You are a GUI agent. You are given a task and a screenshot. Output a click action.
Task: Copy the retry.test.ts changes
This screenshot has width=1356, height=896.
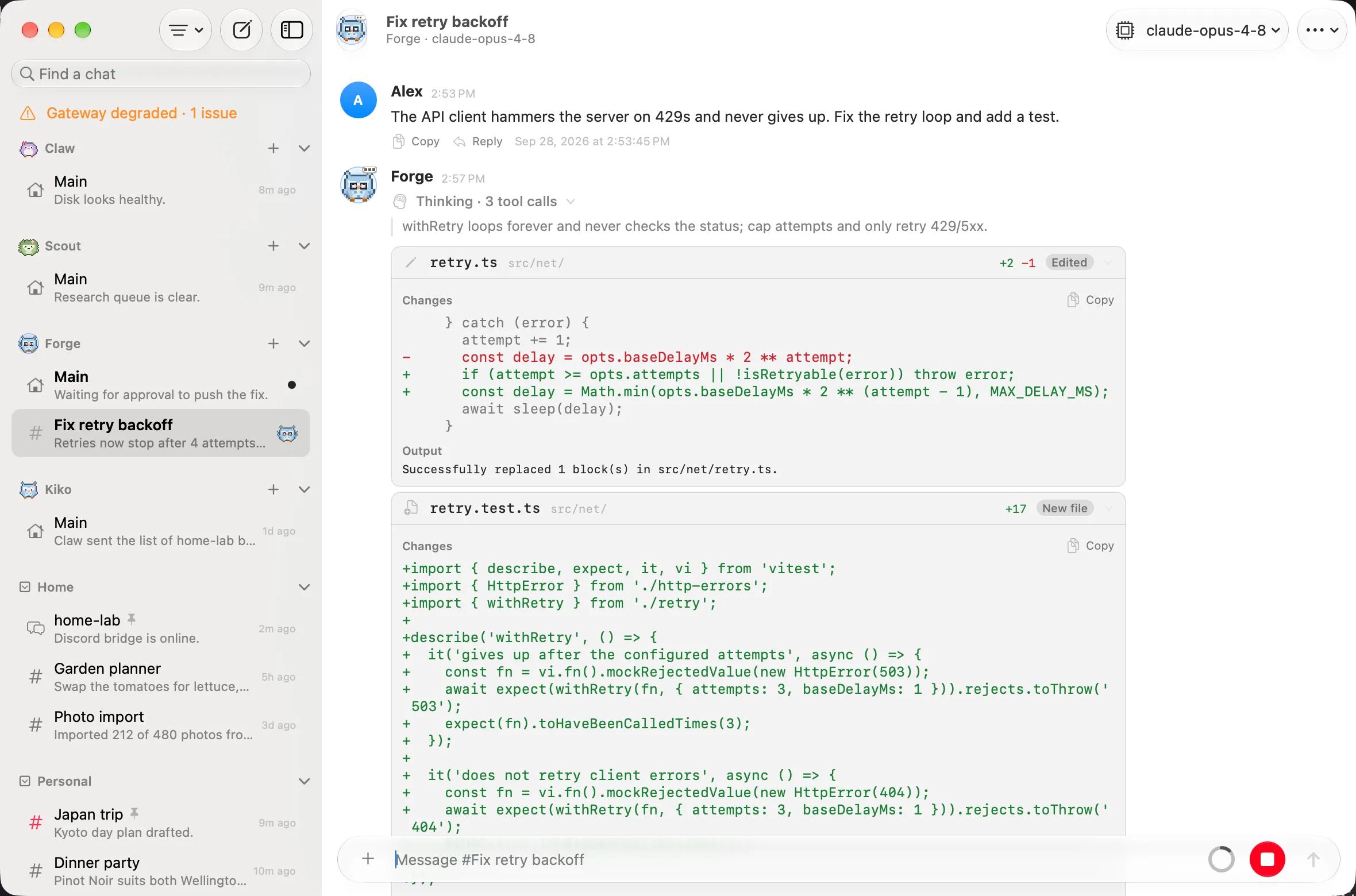1091,546
